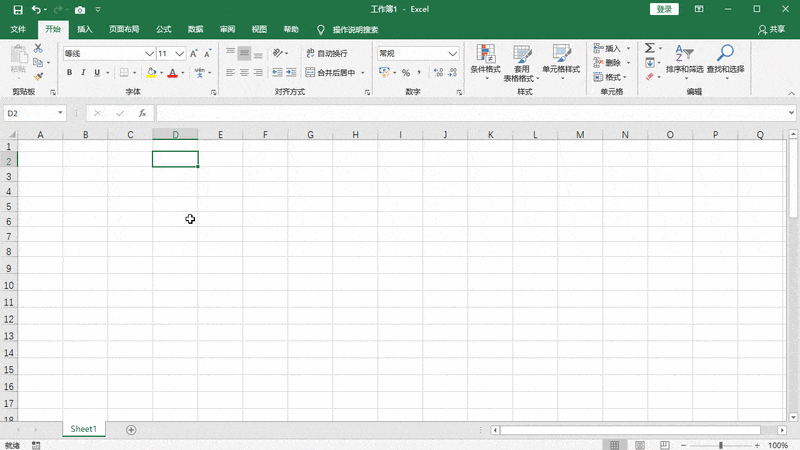Open the Name Box dropdown arrow
Screen dimensions: 800x450
tap(61, 113)
